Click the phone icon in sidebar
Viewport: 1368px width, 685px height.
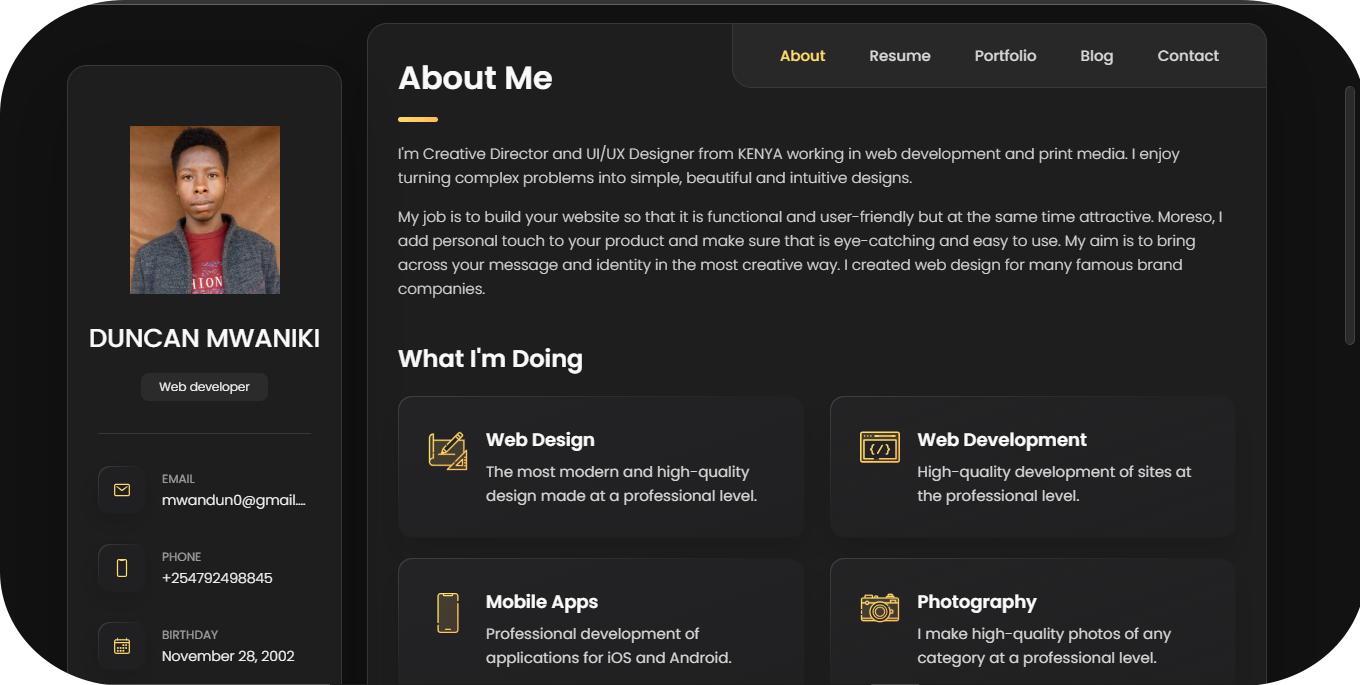tap(122, 568)
